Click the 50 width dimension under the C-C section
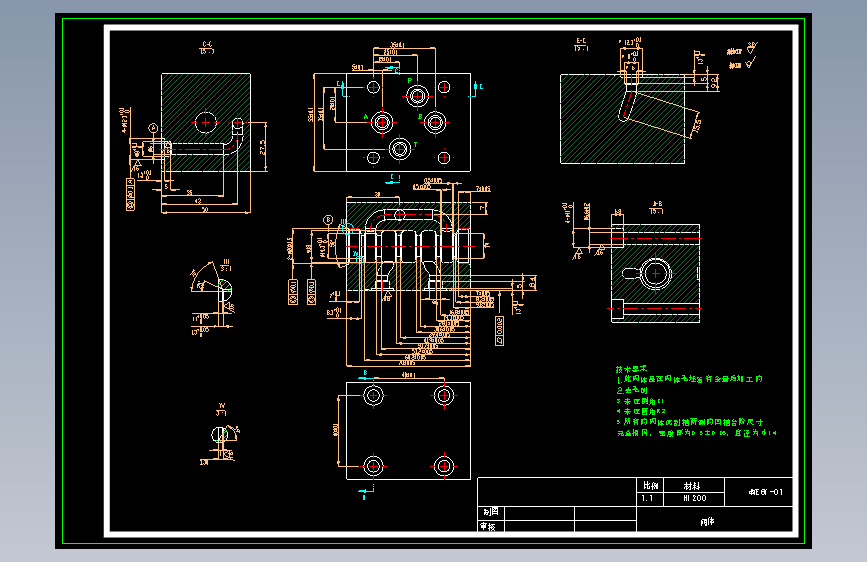This screenshot has width=867, height=562. point(205,210)
